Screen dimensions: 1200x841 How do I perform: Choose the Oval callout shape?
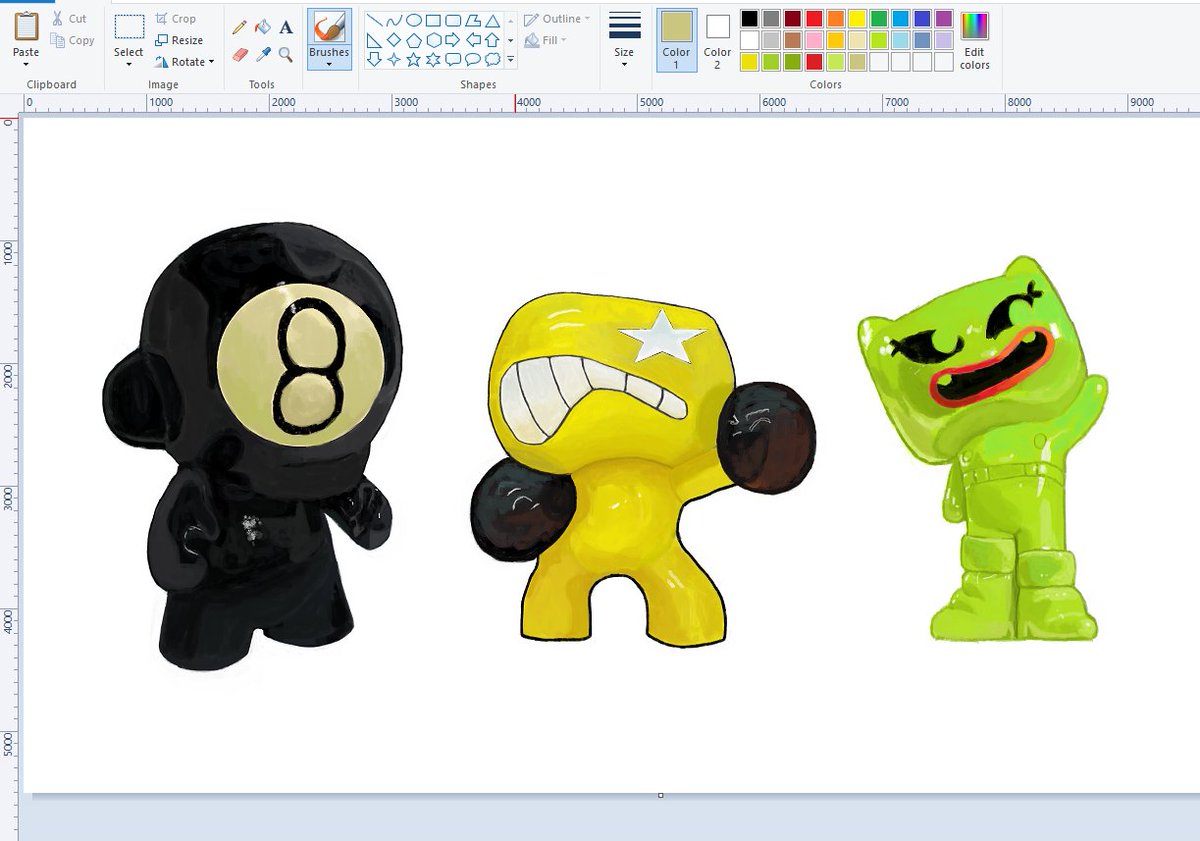pyautogui.click(x=472, y=59)
